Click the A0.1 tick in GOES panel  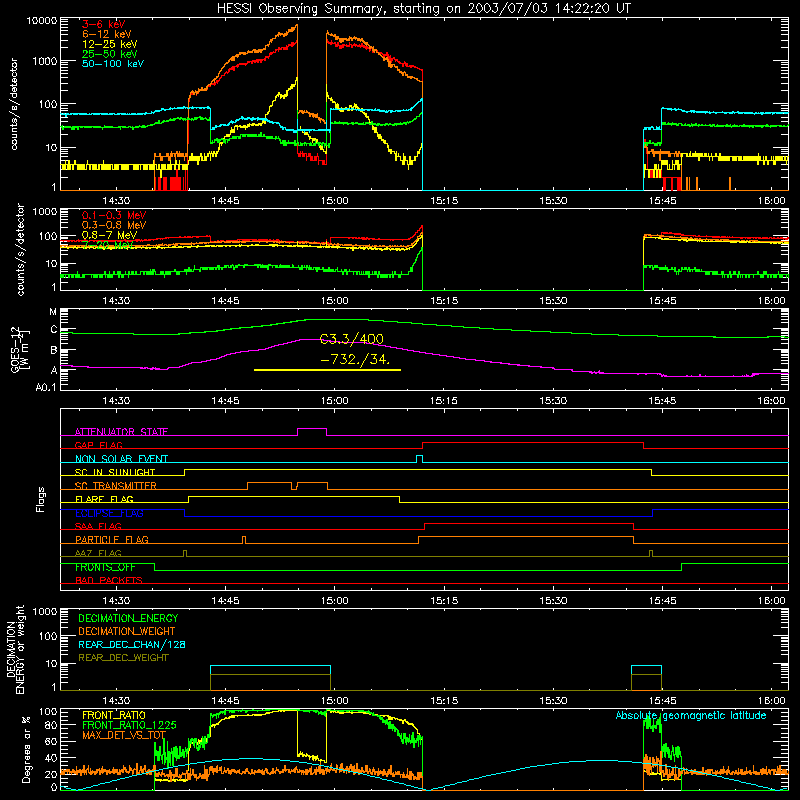pos(46,388)
